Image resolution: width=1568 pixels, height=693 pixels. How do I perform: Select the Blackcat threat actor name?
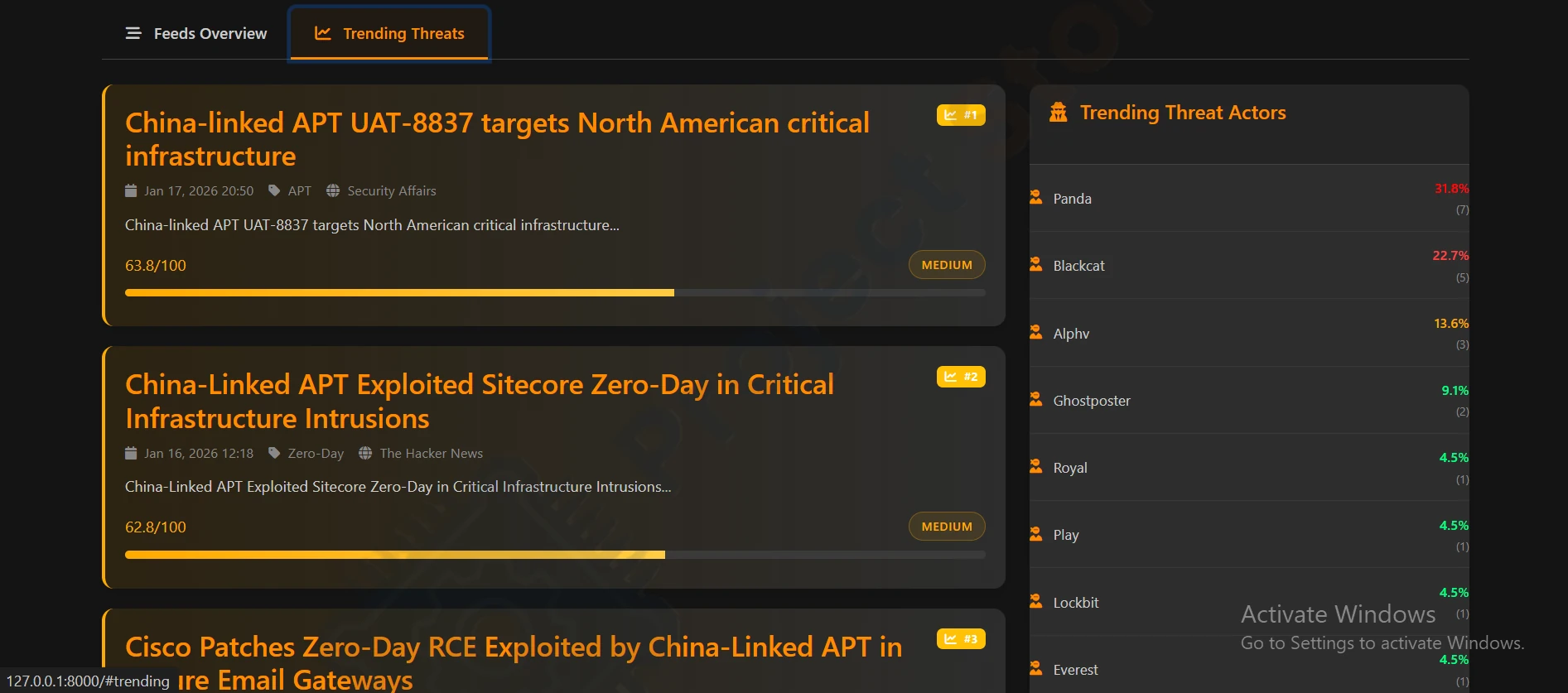(x=1078, y=266)
